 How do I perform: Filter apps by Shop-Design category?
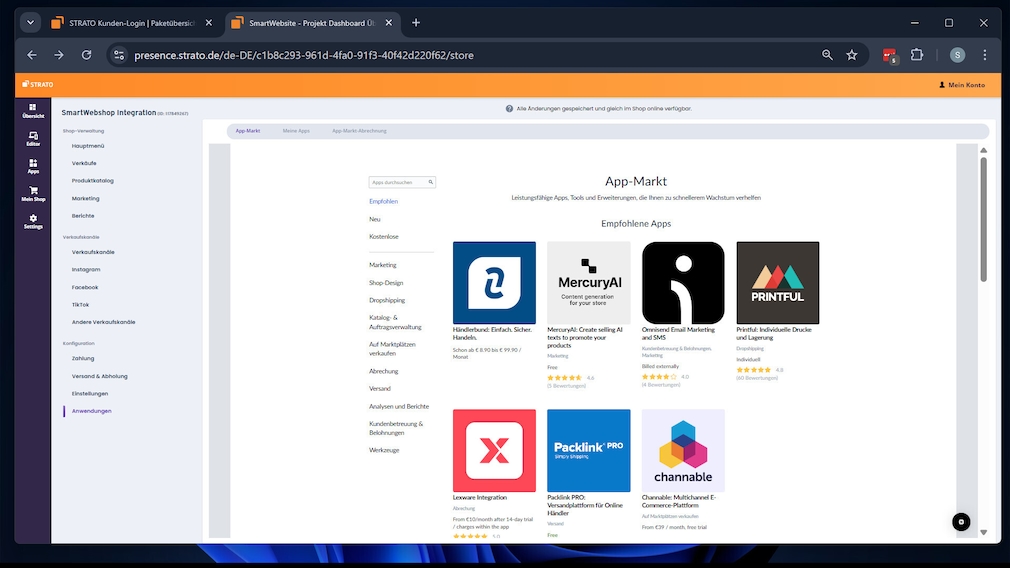coord(386,283)
